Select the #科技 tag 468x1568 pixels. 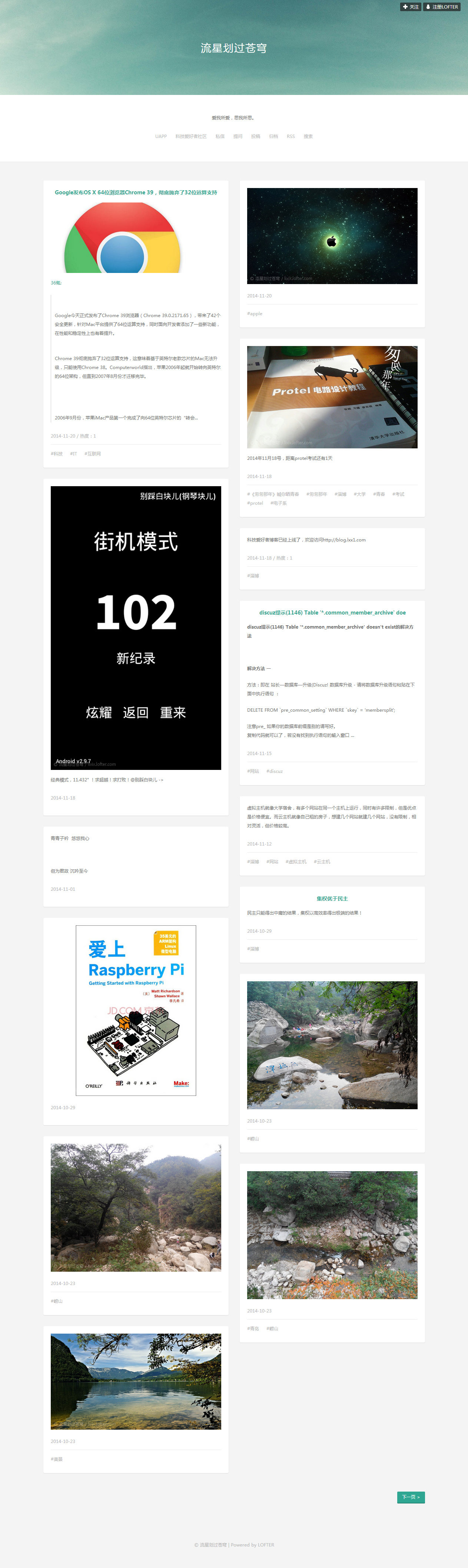pos(57,454)
